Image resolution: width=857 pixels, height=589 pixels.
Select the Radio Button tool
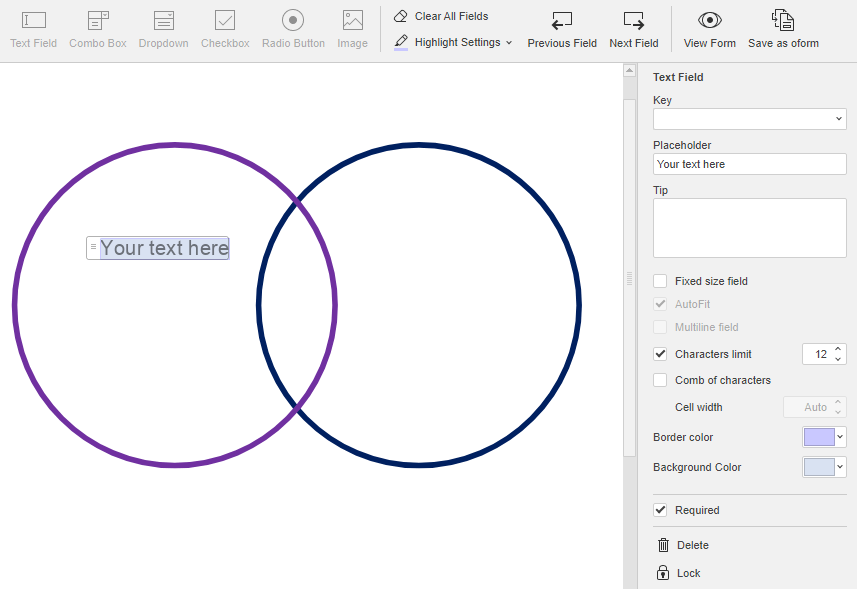(x=292, y=28)
